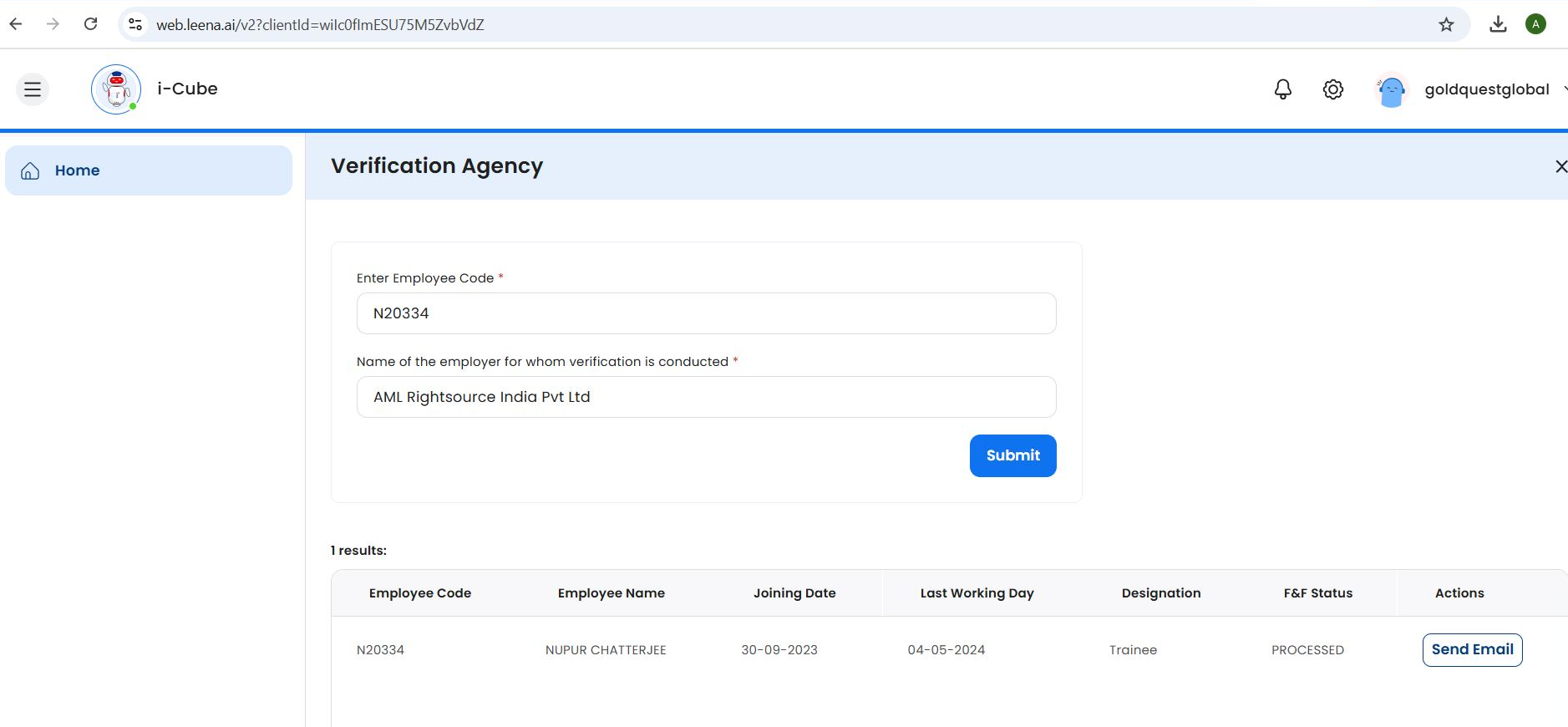
Task: Click the i-Cube robot logo
Action: pos(116,89)
